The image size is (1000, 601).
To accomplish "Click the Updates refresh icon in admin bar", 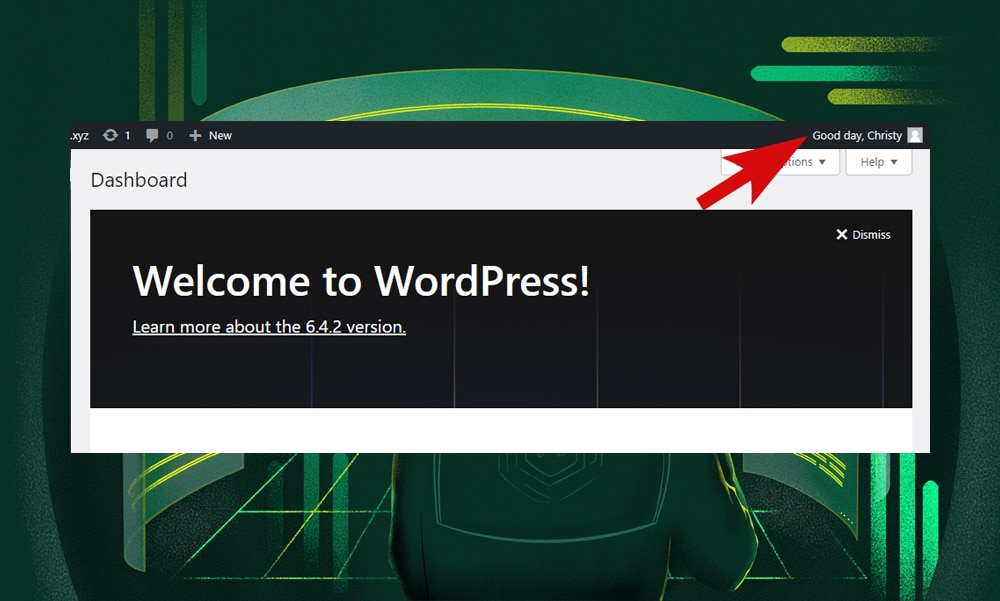I will coord(109,135).
